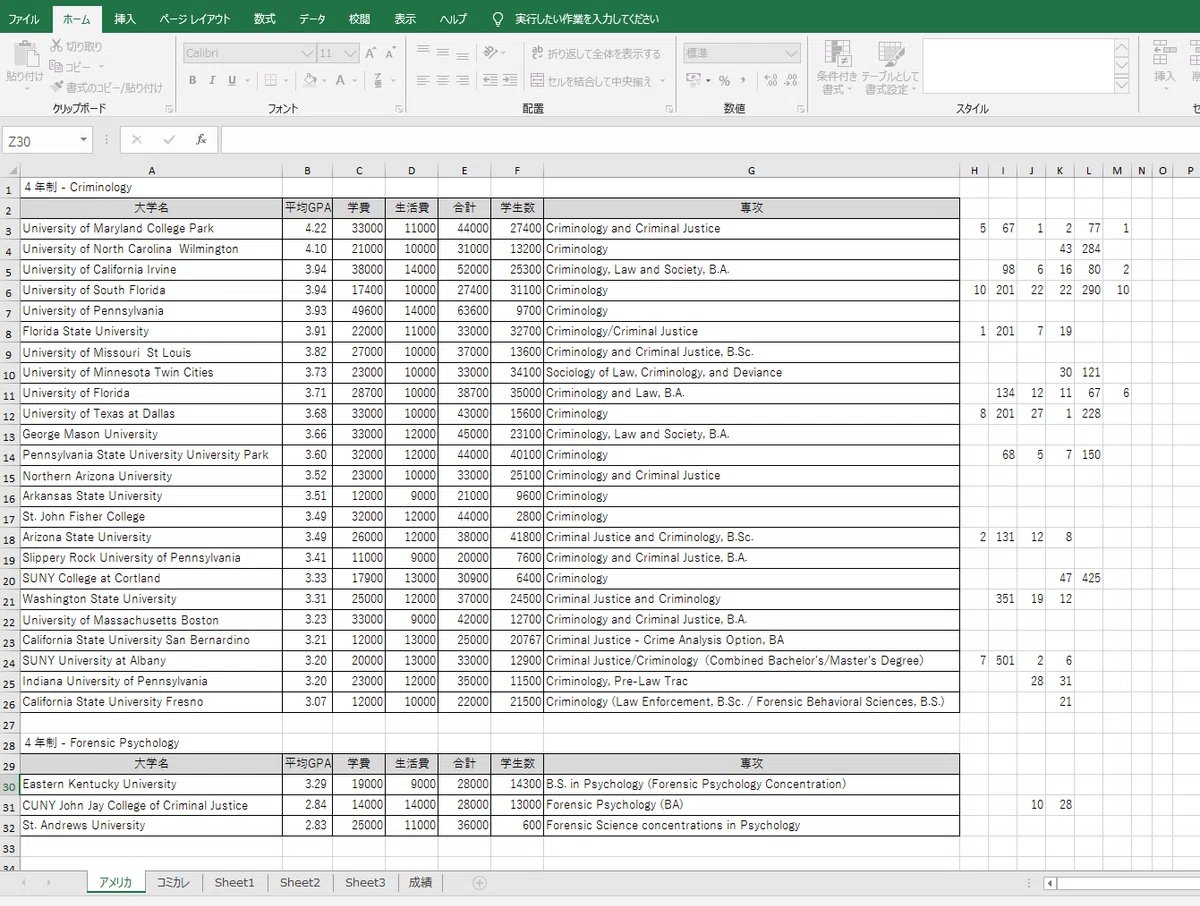1200x906 pixels.
Task: Open Format as Table (テーブルとして書式設定)
Action: tap(889, 68)
